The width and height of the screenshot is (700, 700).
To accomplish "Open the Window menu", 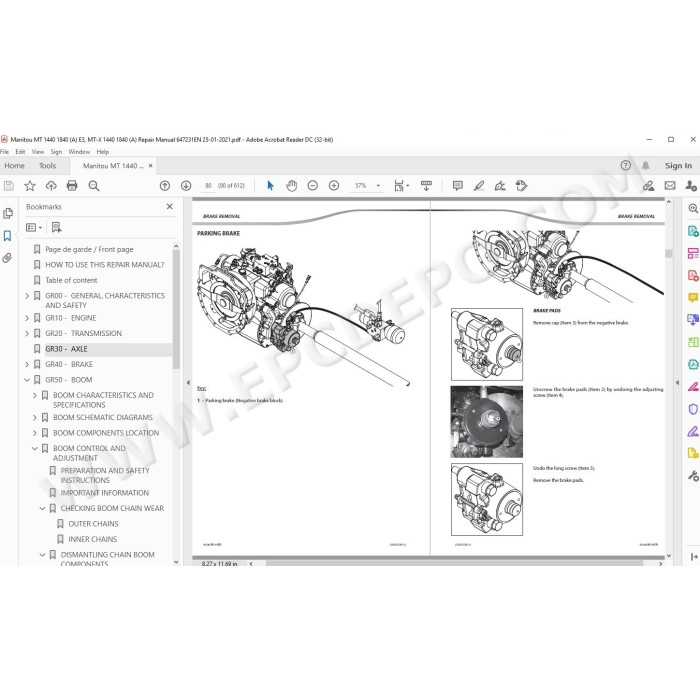I will point(79,152).
